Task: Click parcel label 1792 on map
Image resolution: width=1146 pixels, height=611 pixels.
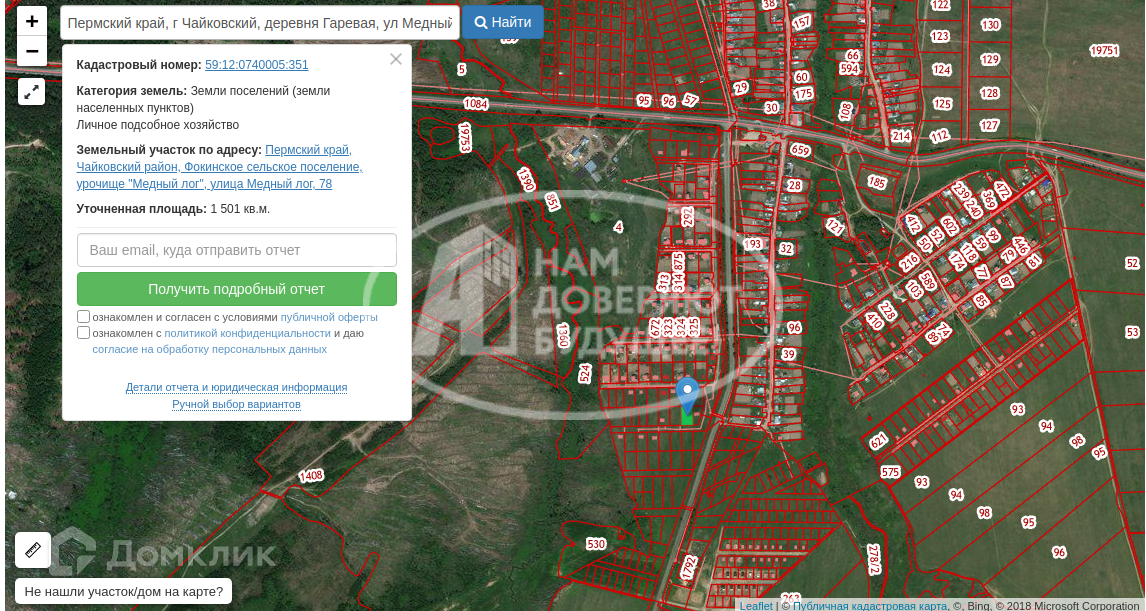Action: tap(689, 568)
